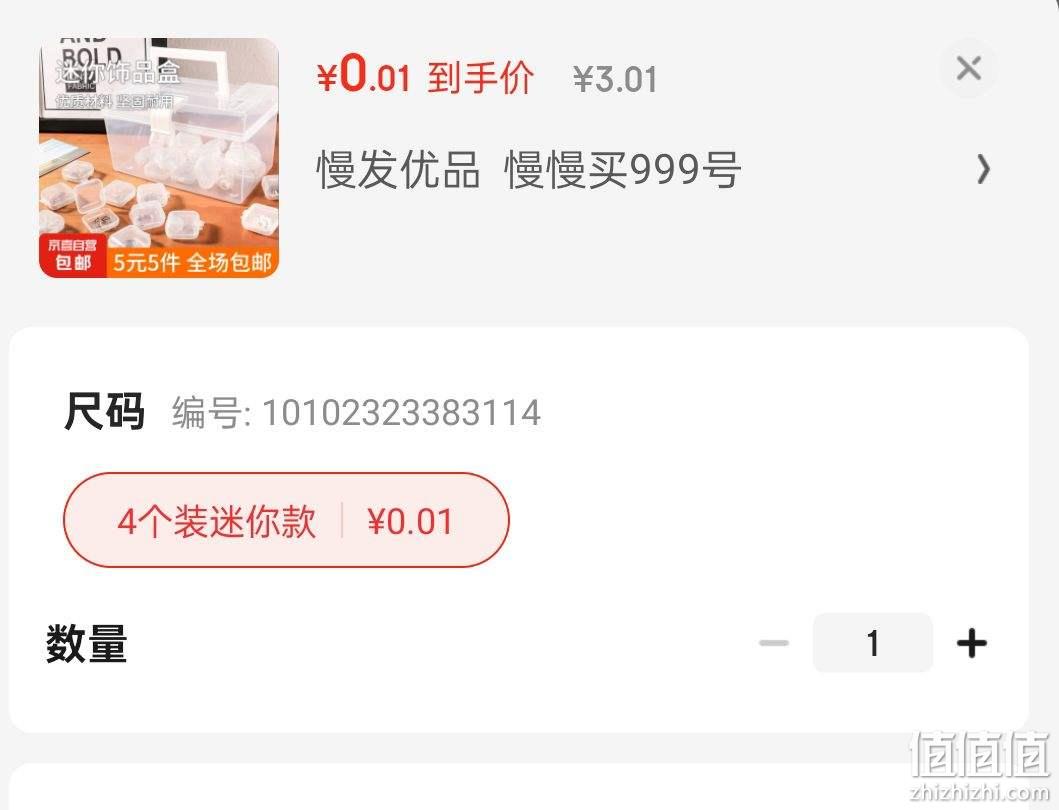1059x810 pixels.
Task: Tap the ¥0.01 price inside size pill
Action: 409,521
